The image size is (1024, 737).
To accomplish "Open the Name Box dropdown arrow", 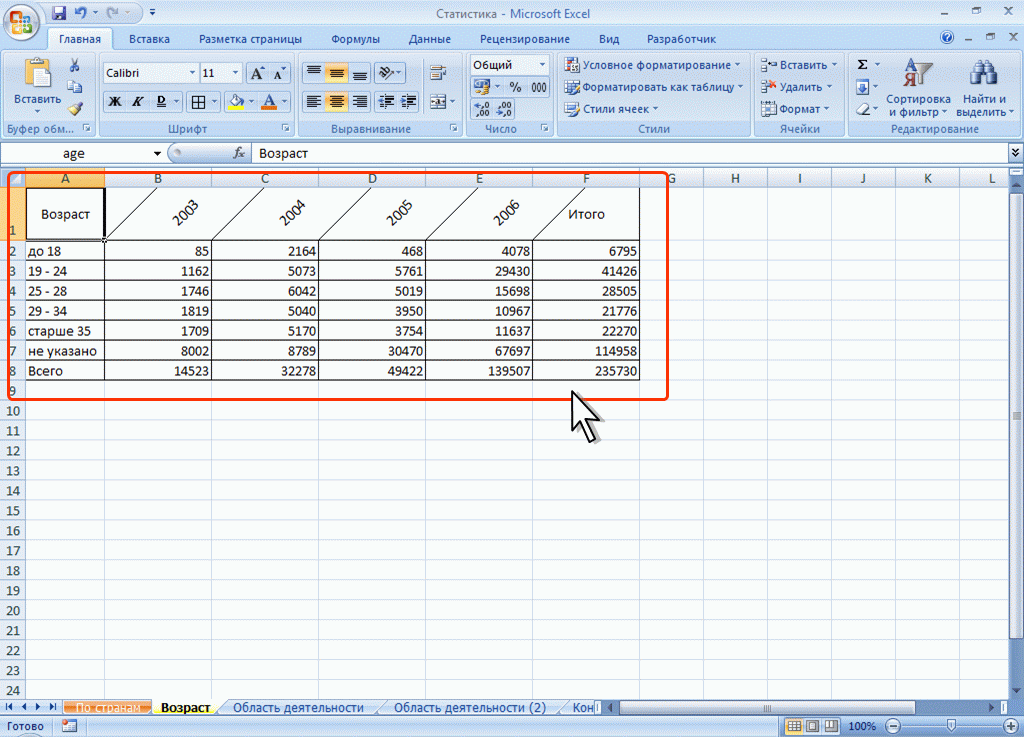I will (x=156, y=154).
